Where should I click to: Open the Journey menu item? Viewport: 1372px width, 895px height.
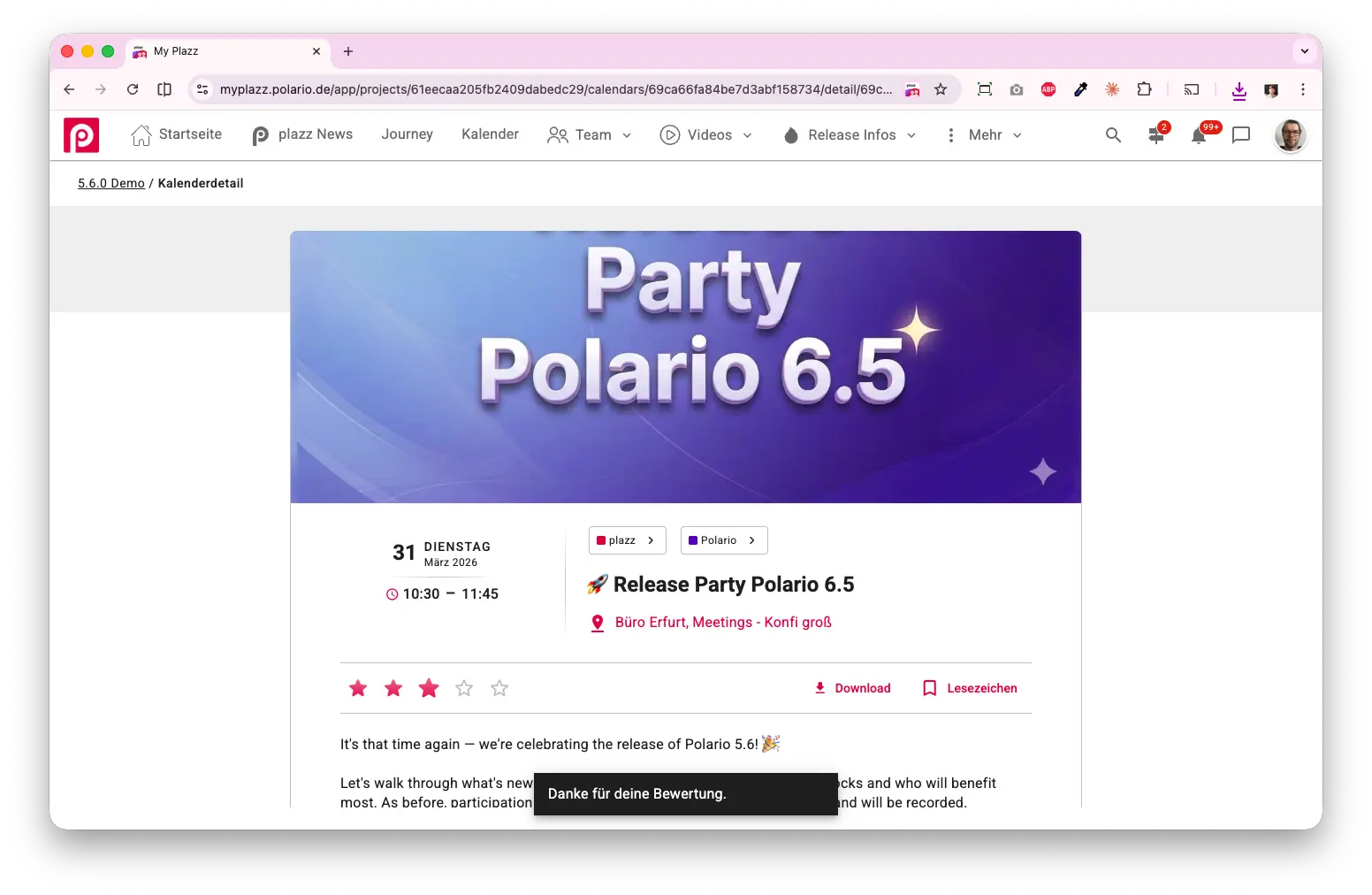pos(407,134)
